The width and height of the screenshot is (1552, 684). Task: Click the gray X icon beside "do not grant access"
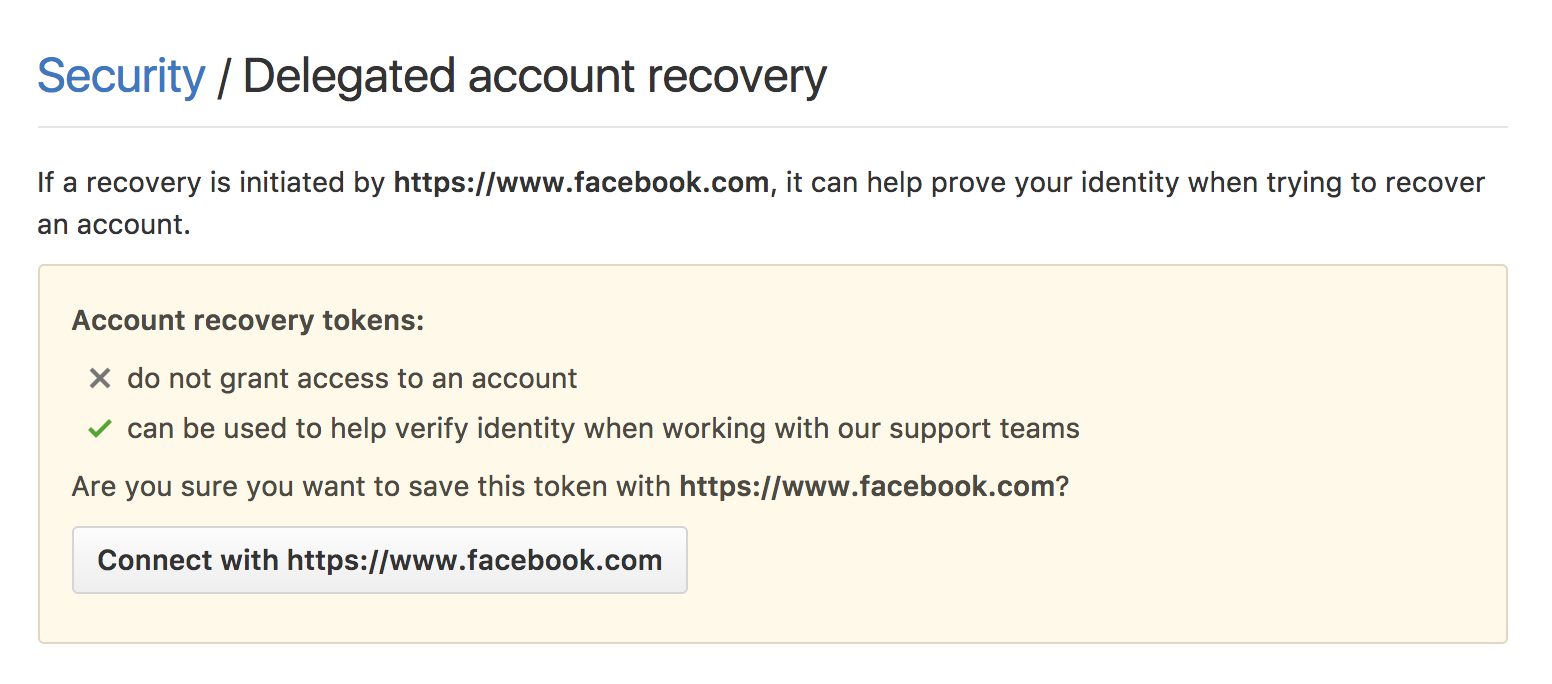pyautogui.click(x=99, y=379)
